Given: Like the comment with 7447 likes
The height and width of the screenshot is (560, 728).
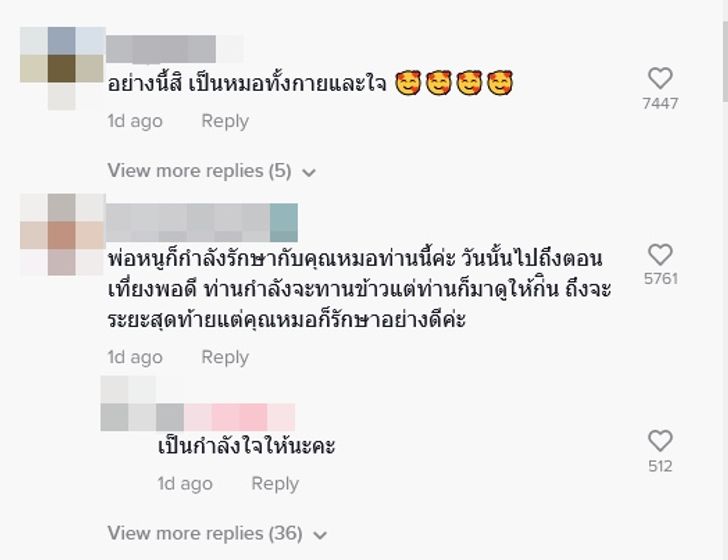Looking at the screenshot, I should pos(660,78).
